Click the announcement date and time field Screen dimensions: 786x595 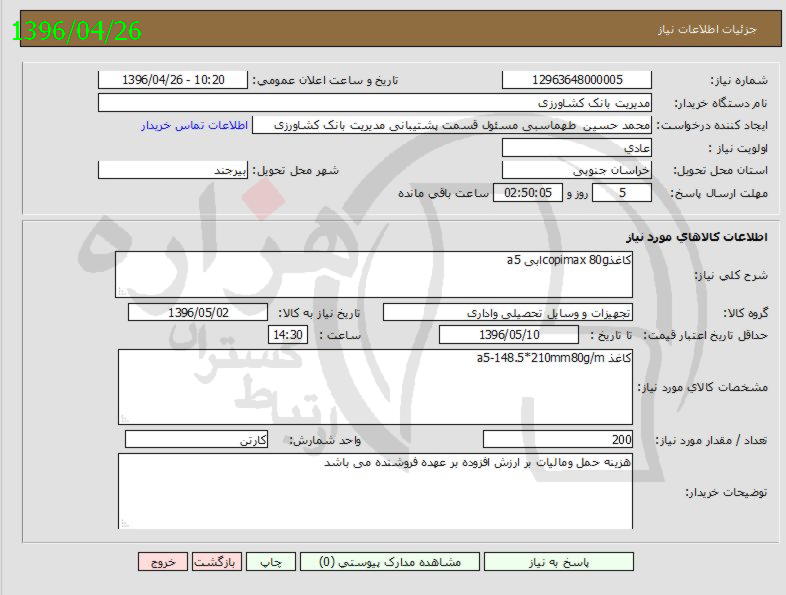tap(174, 80)
